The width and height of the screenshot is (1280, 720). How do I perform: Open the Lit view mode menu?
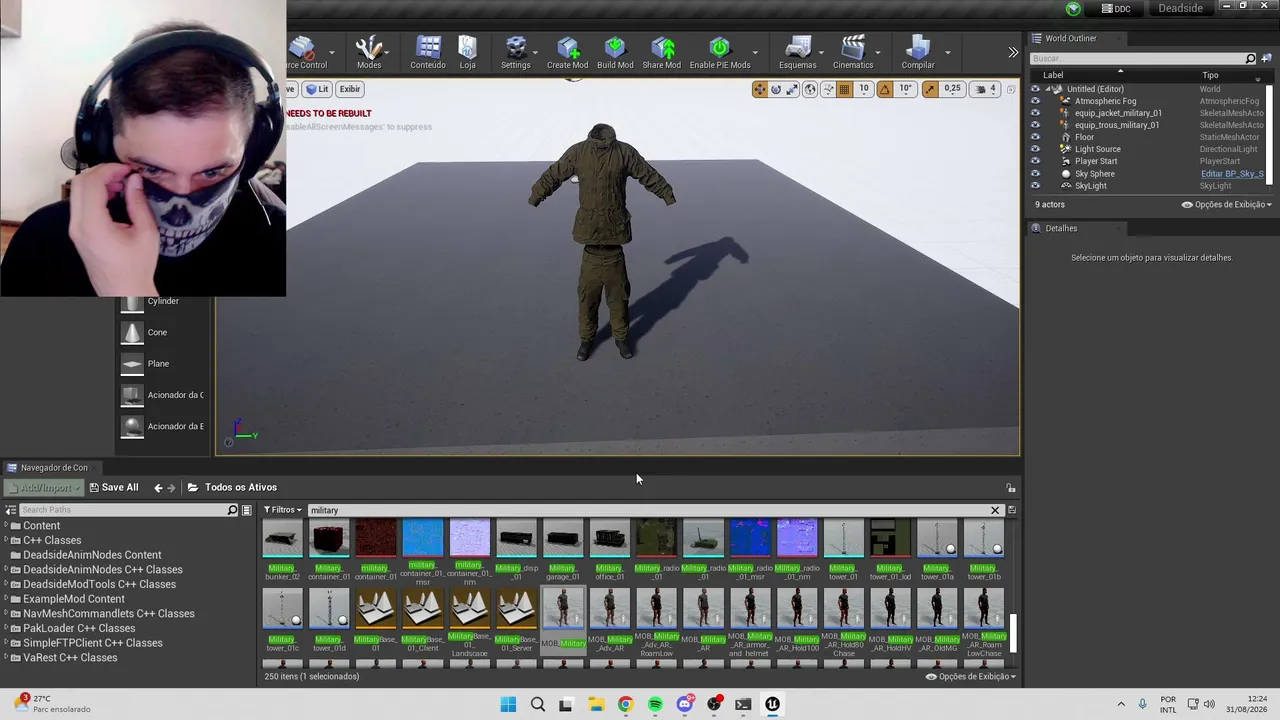point(318,89)
